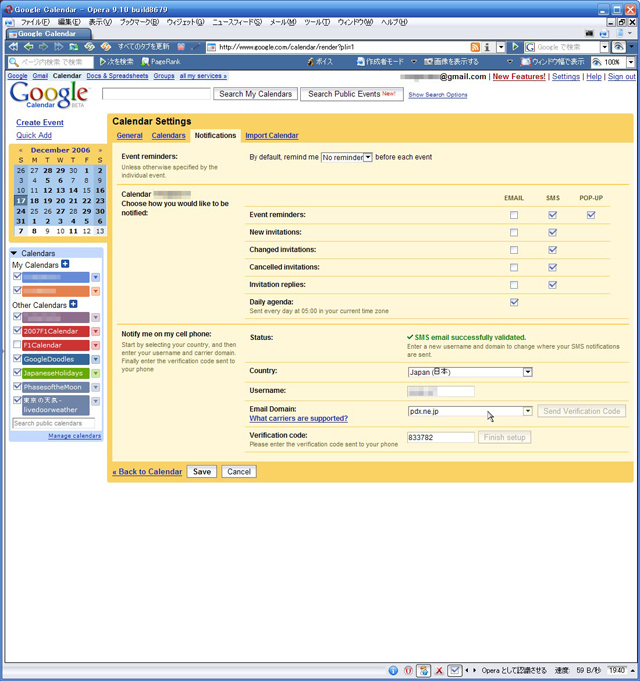640x681 pixels.
Task: Open 'What carriers are supported?' link
Action: click(x=299, y=418)
